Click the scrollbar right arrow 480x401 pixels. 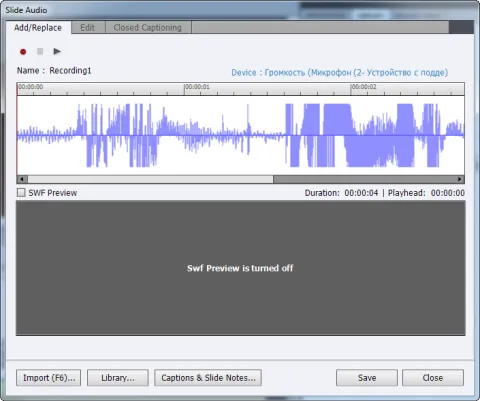tap(460, 179)
